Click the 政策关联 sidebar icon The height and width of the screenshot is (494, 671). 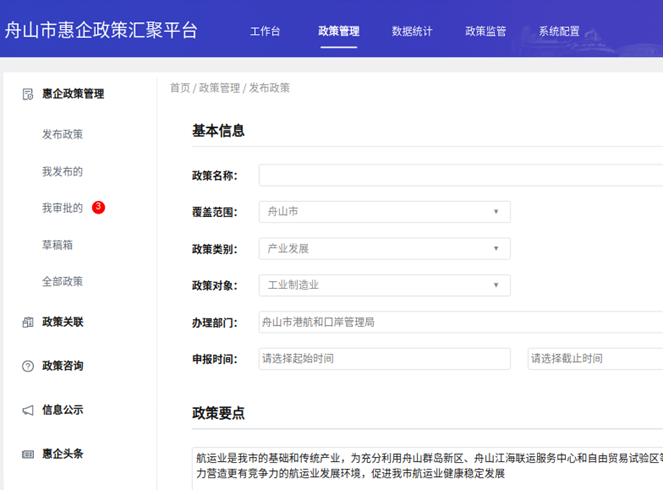point(28,322)
